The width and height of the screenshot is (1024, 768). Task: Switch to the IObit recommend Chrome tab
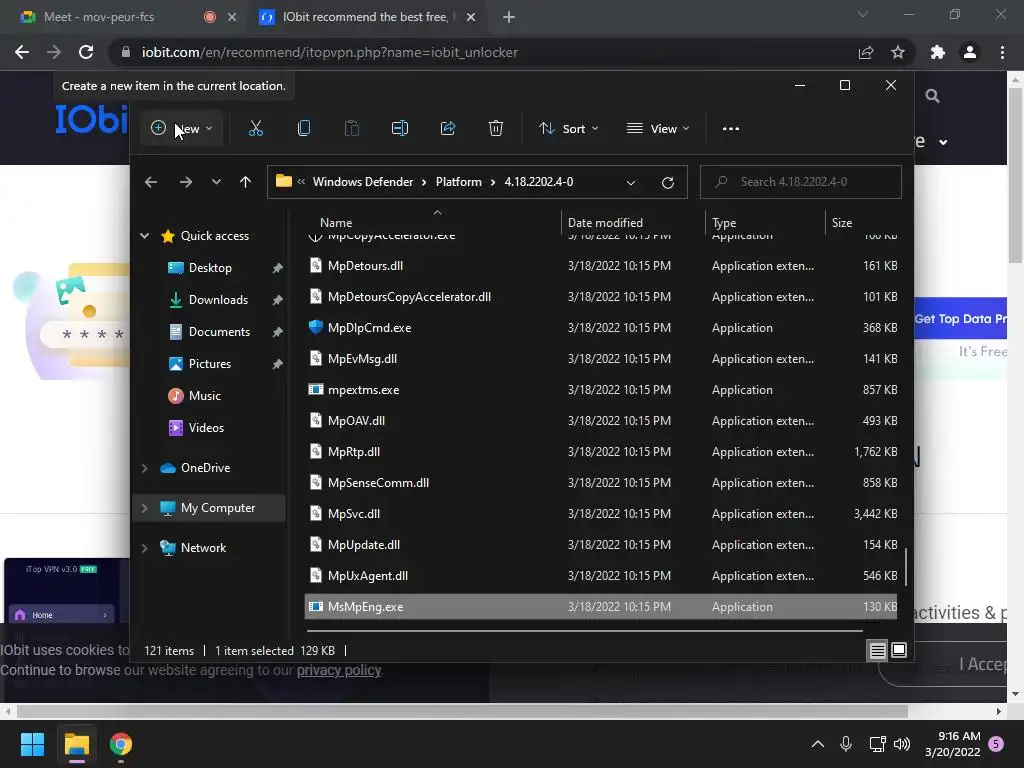(365, 17)
